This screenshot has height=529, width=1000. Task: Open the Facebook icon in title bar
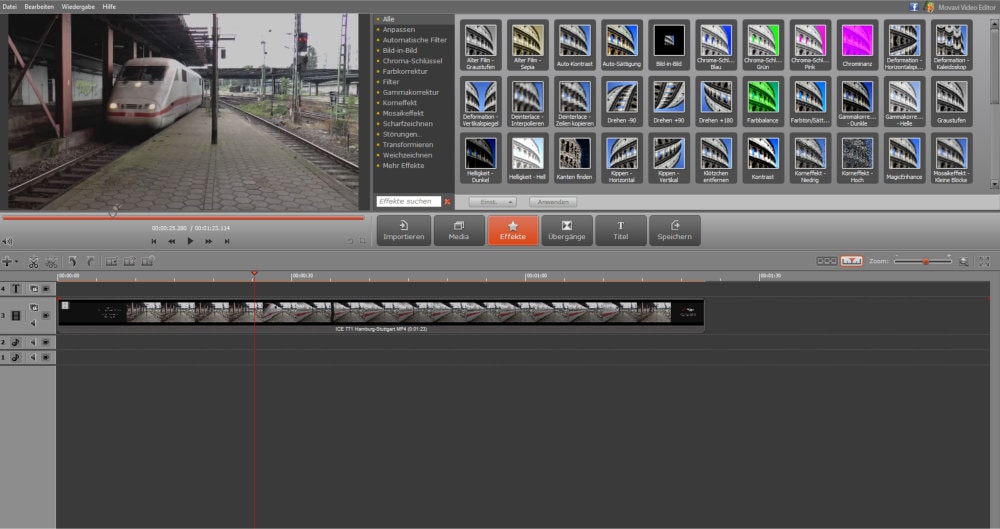click(x=914, y=6)
